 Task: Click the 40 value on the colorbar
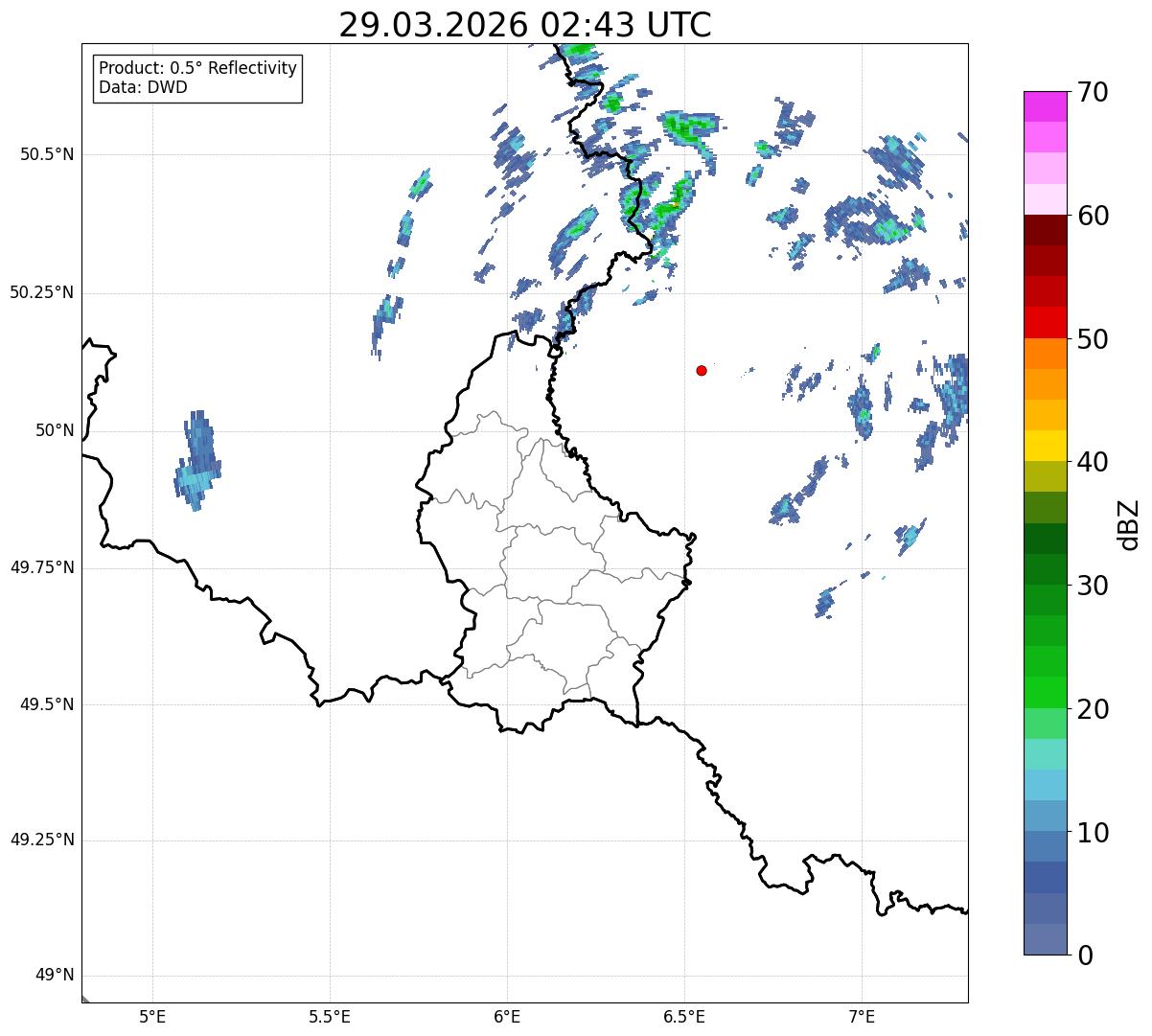click(1093, 462)
